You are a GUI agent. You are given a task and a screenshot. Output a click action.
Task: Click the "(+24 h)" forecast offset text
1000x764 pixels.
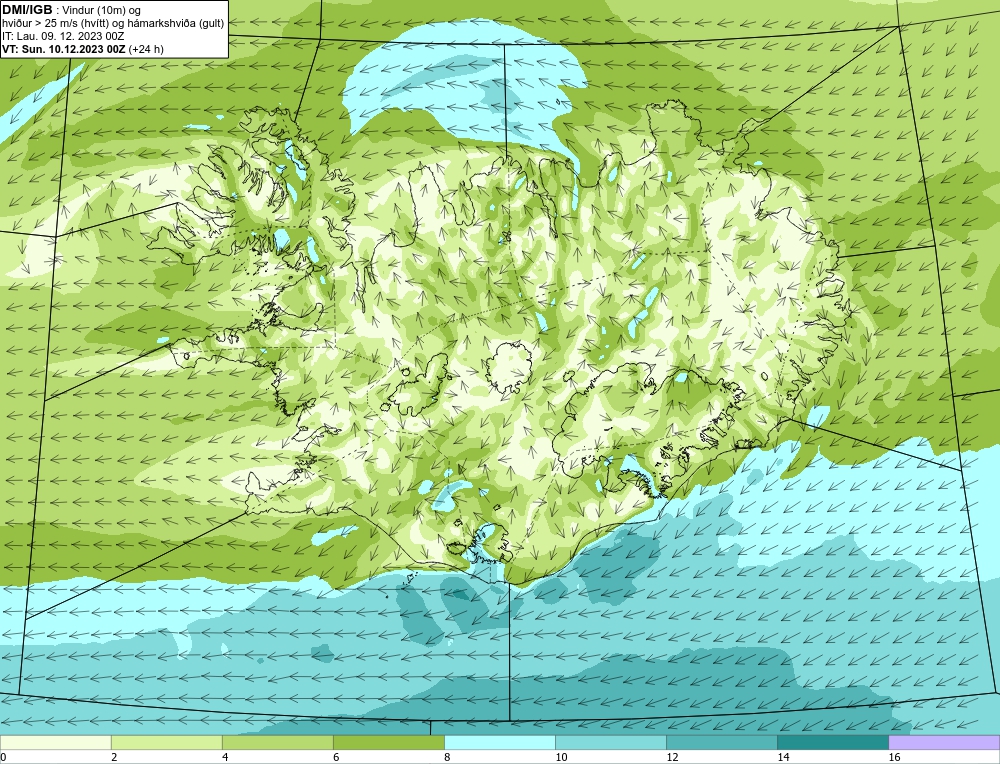146,49
